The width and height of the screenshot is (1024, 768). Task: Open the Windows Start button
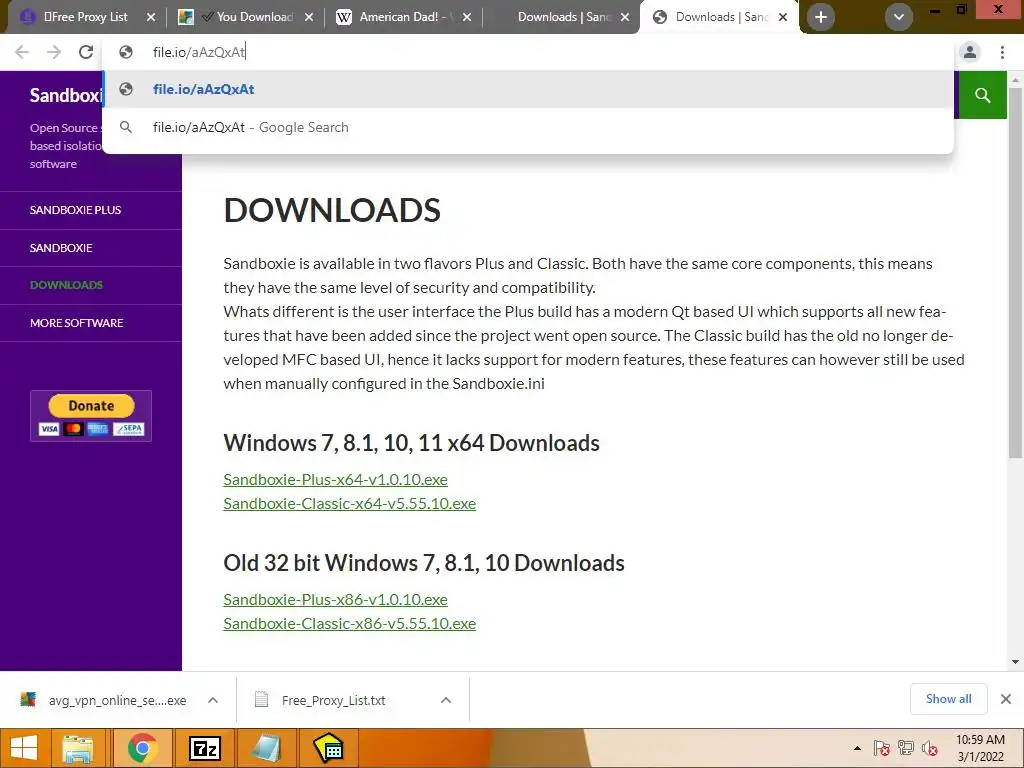tap(24, 748)
